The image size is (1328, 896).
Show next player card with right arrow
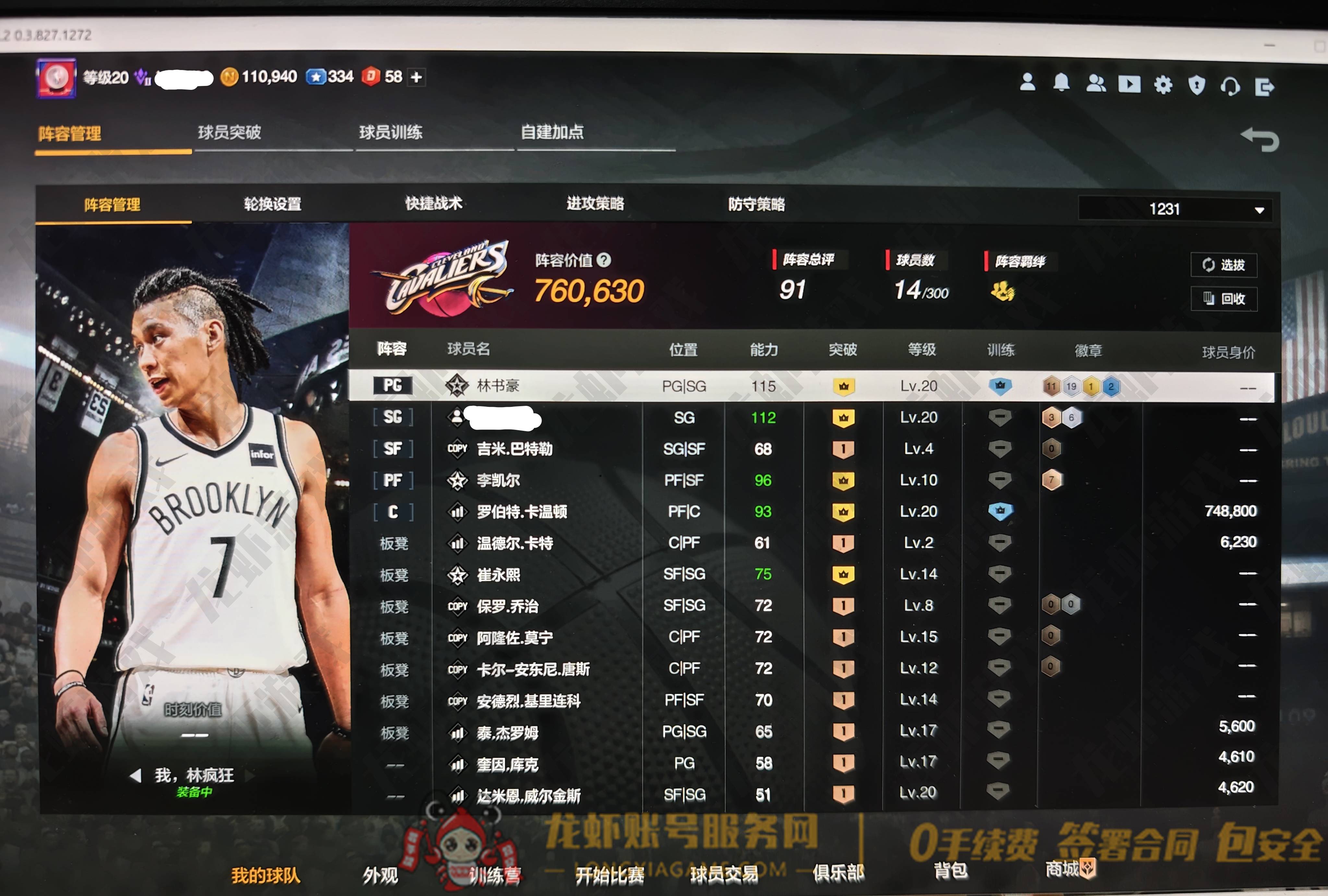[x=250, y=775]
